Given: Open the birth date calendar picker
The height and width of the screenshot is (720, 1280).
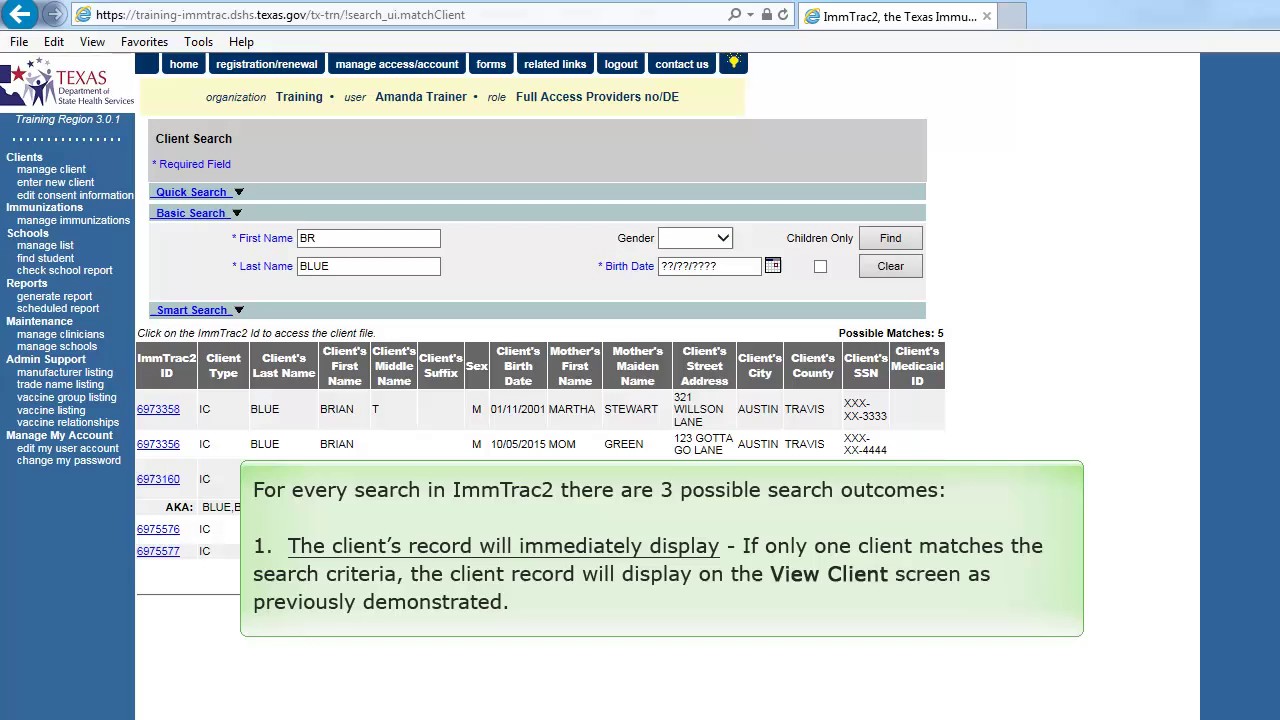Looking at the screenshot, I should (x=772, y=265).
